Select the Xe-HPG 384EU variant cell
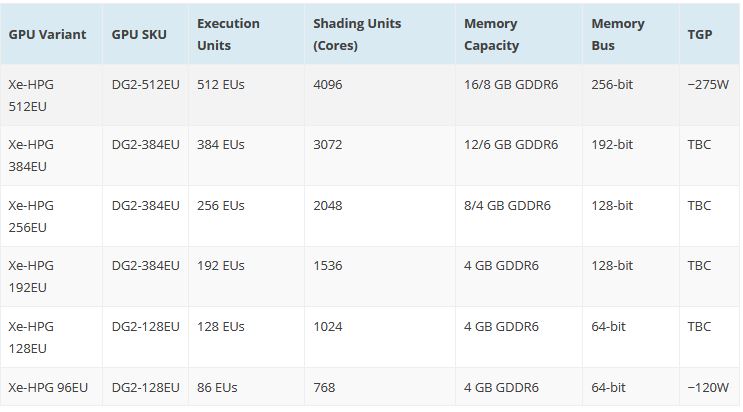The width and height of the screenshot is (743, 412). click(x=31, y=155)
